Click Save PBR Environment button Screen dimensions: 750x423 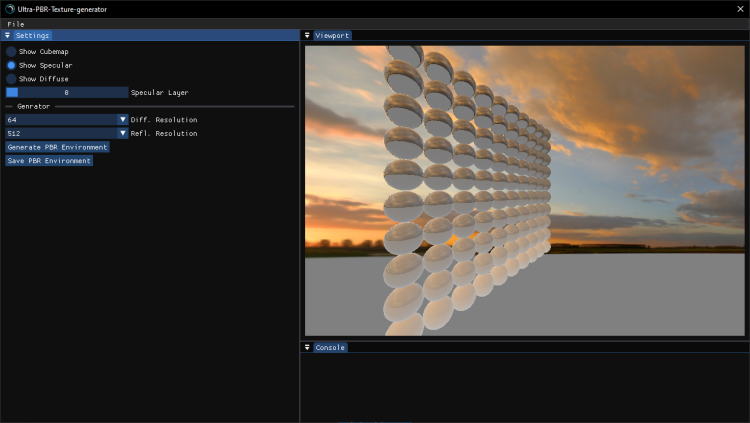coord(49,160)
